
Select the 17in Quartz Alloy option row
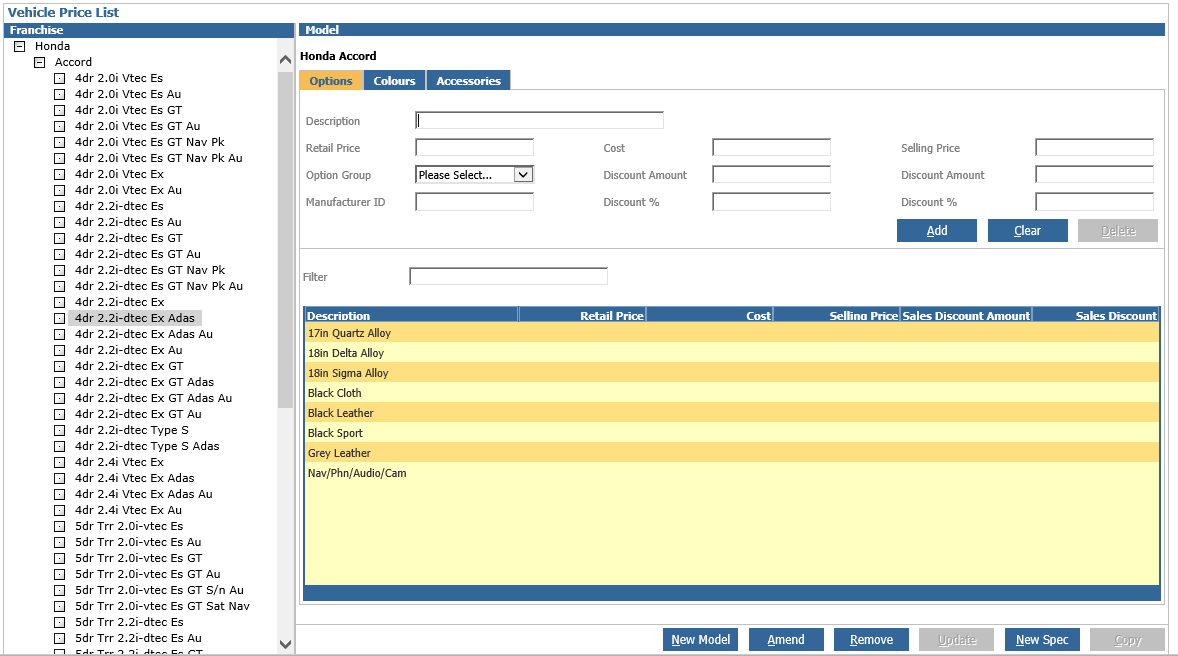(x=732, y=333)
